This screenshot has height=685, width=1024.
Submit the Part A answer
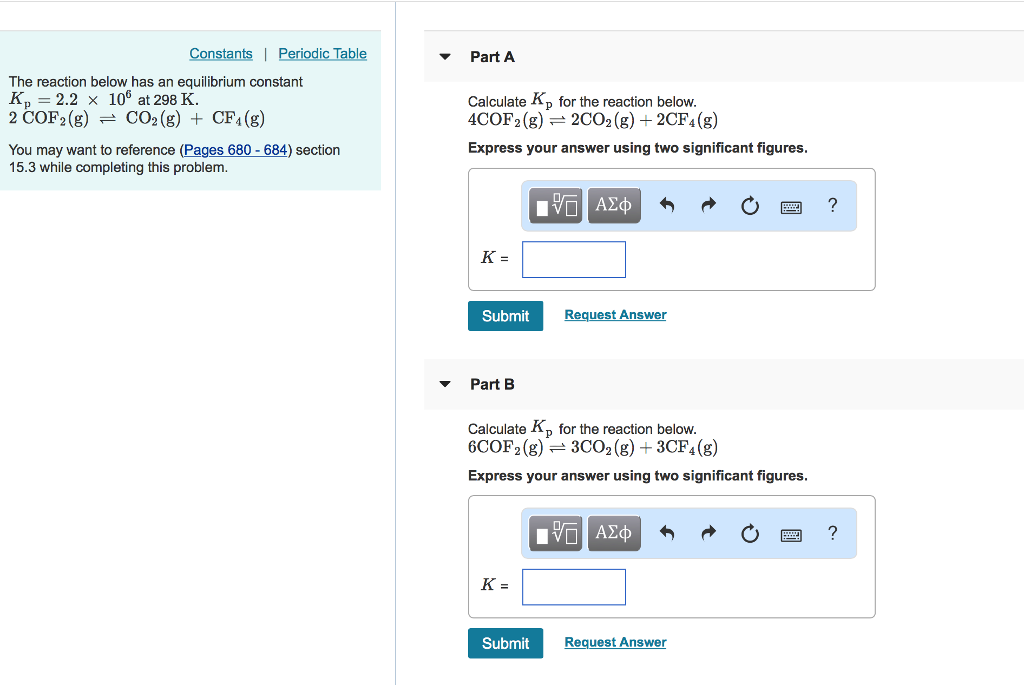[x=505, y=316]
